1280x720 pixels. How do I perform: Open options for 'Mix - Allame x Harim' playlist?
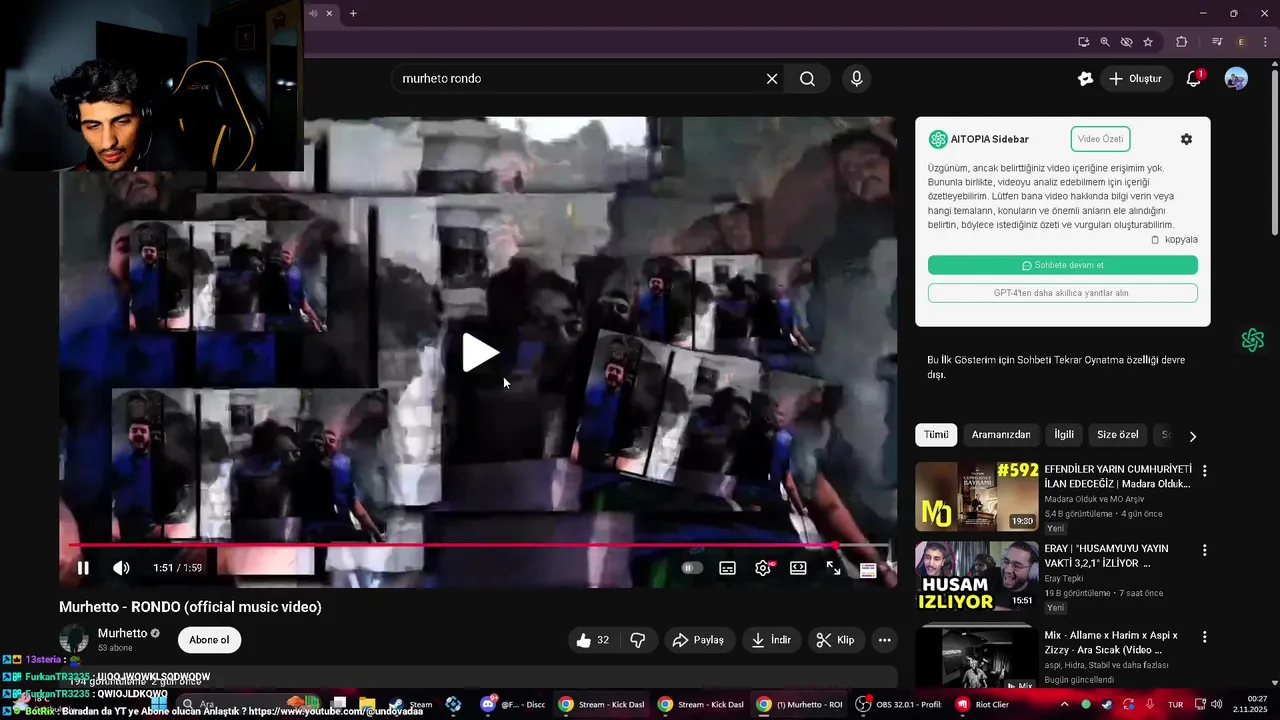click(1204, 637)
